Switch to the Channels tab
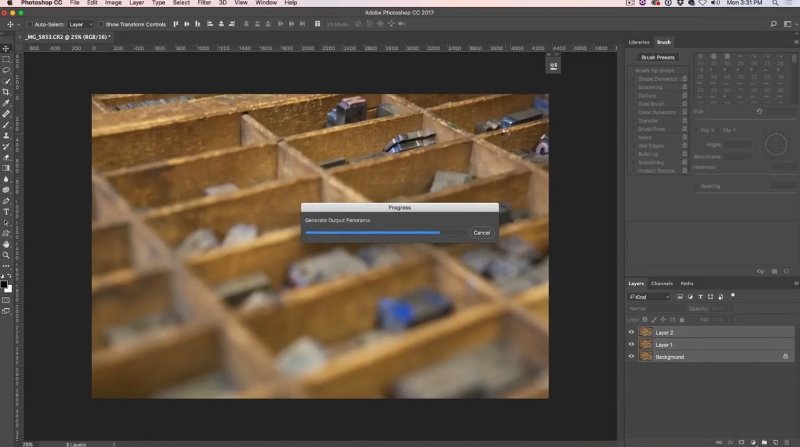 [662, 283]
